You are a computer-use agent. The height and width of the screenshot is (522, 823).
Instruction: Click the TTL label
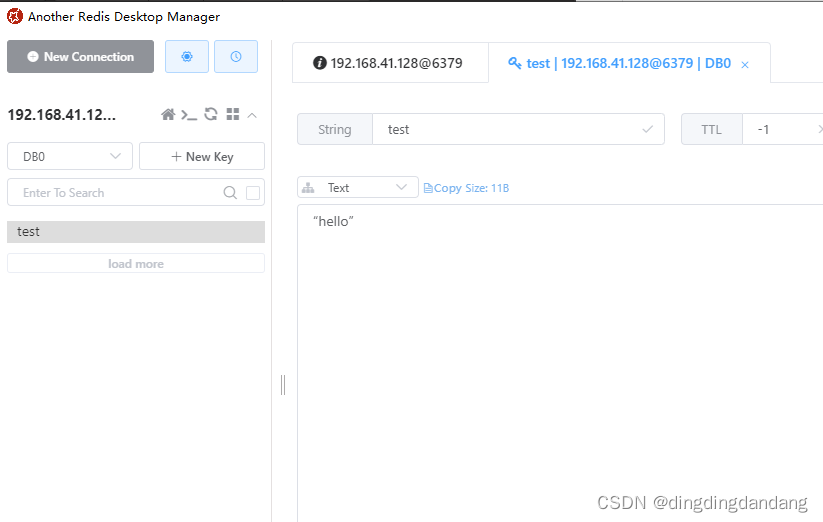point(712,130)
